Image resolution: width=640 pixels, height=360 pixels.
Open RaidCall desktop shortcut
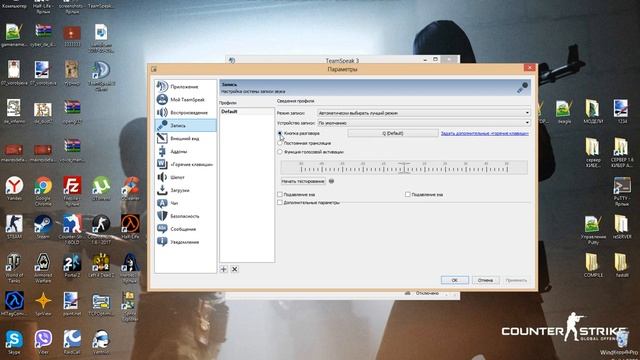[x=72, y=342]
